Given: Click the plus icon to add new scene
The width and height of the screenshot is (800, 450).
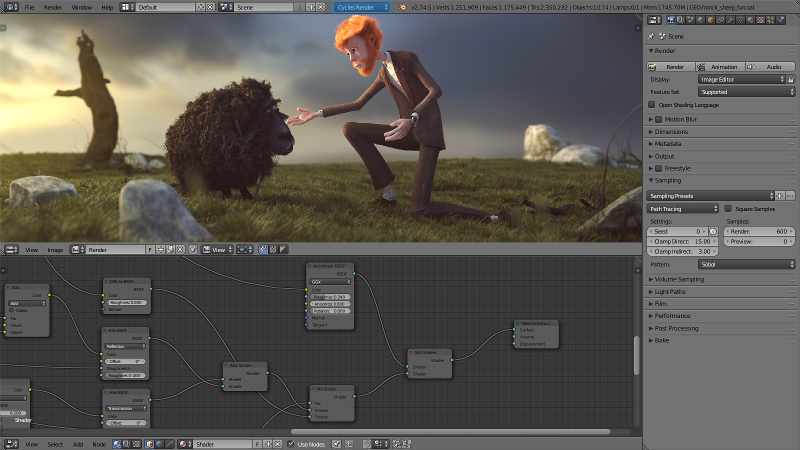Looking at the screenshot, I should click(310, 7).
